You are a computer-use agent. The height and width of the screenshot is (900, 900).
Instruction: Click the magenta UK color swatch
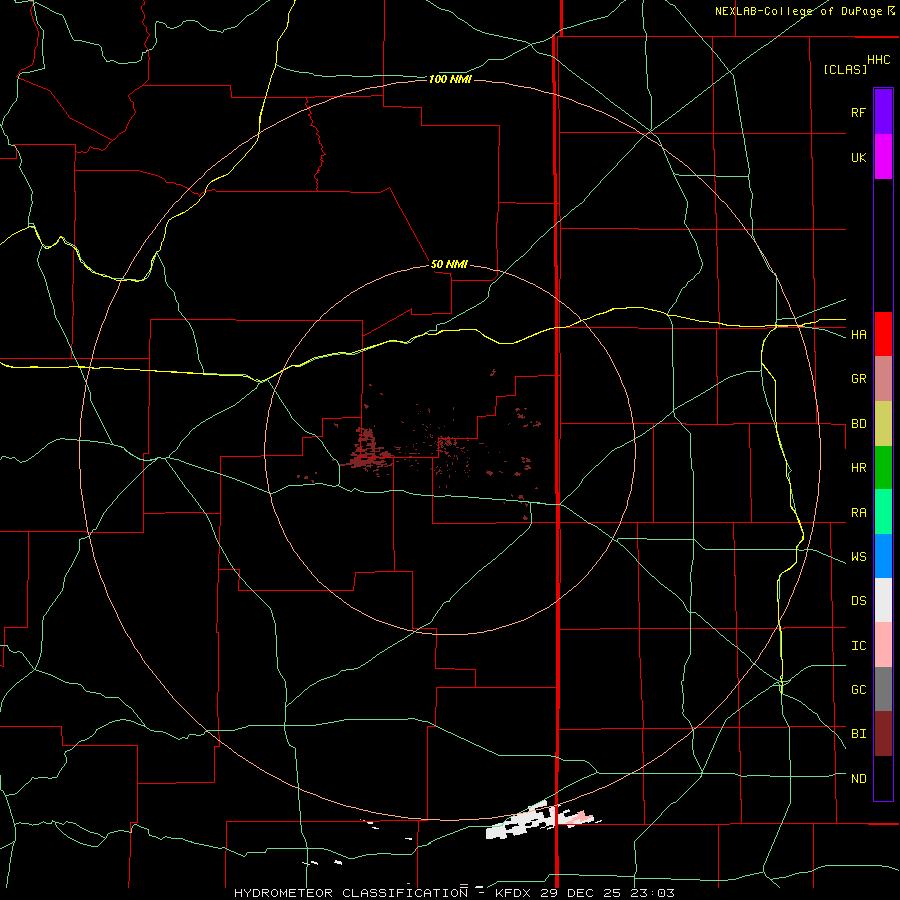[x=883, y=157]
